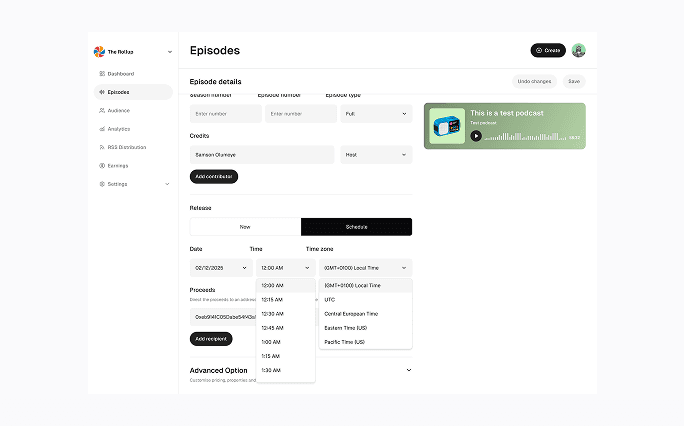
Task: Open the Episodes section
Action: 133,92
